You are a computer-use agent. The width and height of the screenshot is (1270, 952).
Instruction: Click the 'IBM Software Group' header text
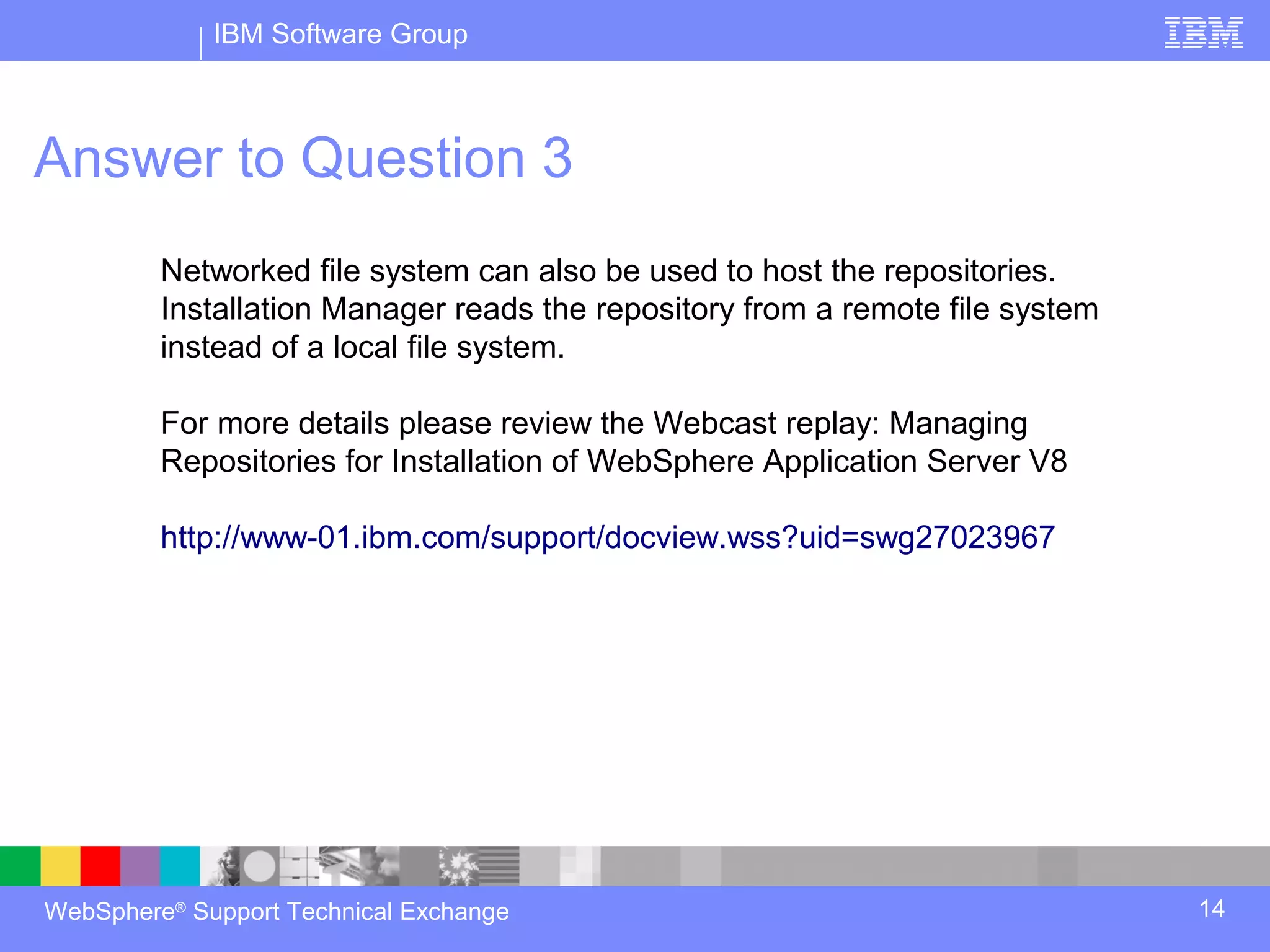[x=340, y=34]
